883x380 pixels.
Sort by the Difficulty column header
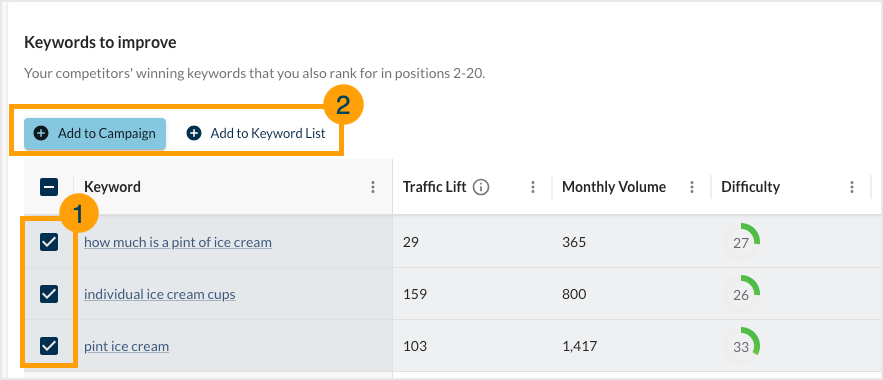751,187
